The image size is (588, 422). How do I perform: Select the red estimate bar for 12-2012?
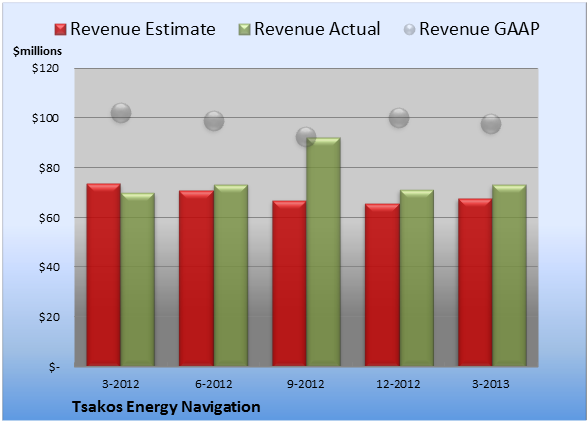[x=382, y=285]
